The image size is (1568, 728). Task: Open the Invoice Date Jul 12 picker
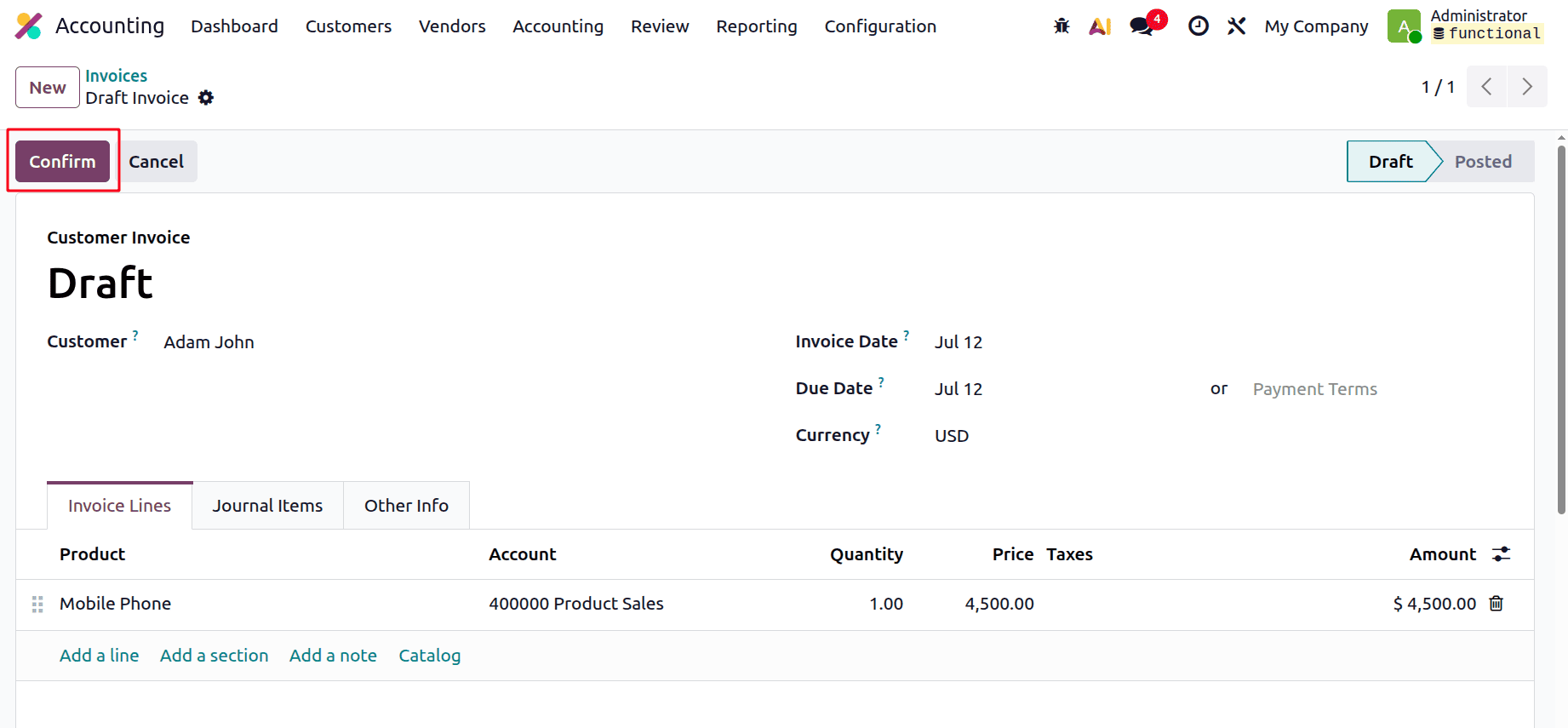coord(959,342)
